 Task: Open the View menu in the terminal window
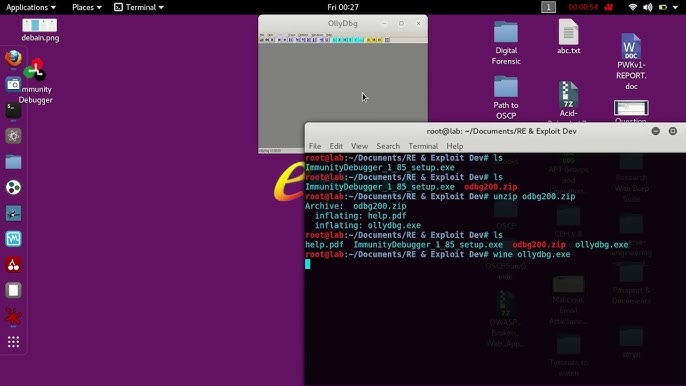(359, 146)
